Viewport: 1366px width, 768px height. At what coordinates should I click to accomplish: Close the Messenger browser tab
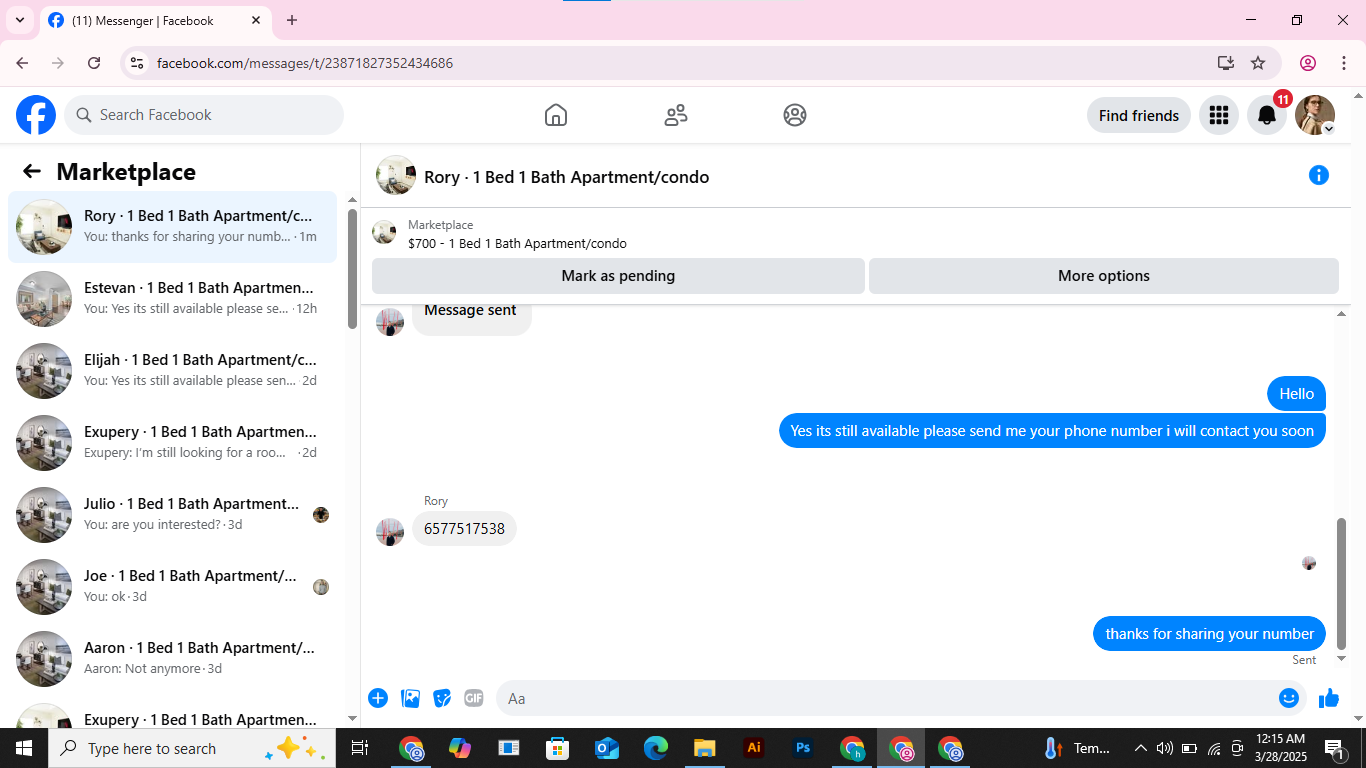pos(256,20)
